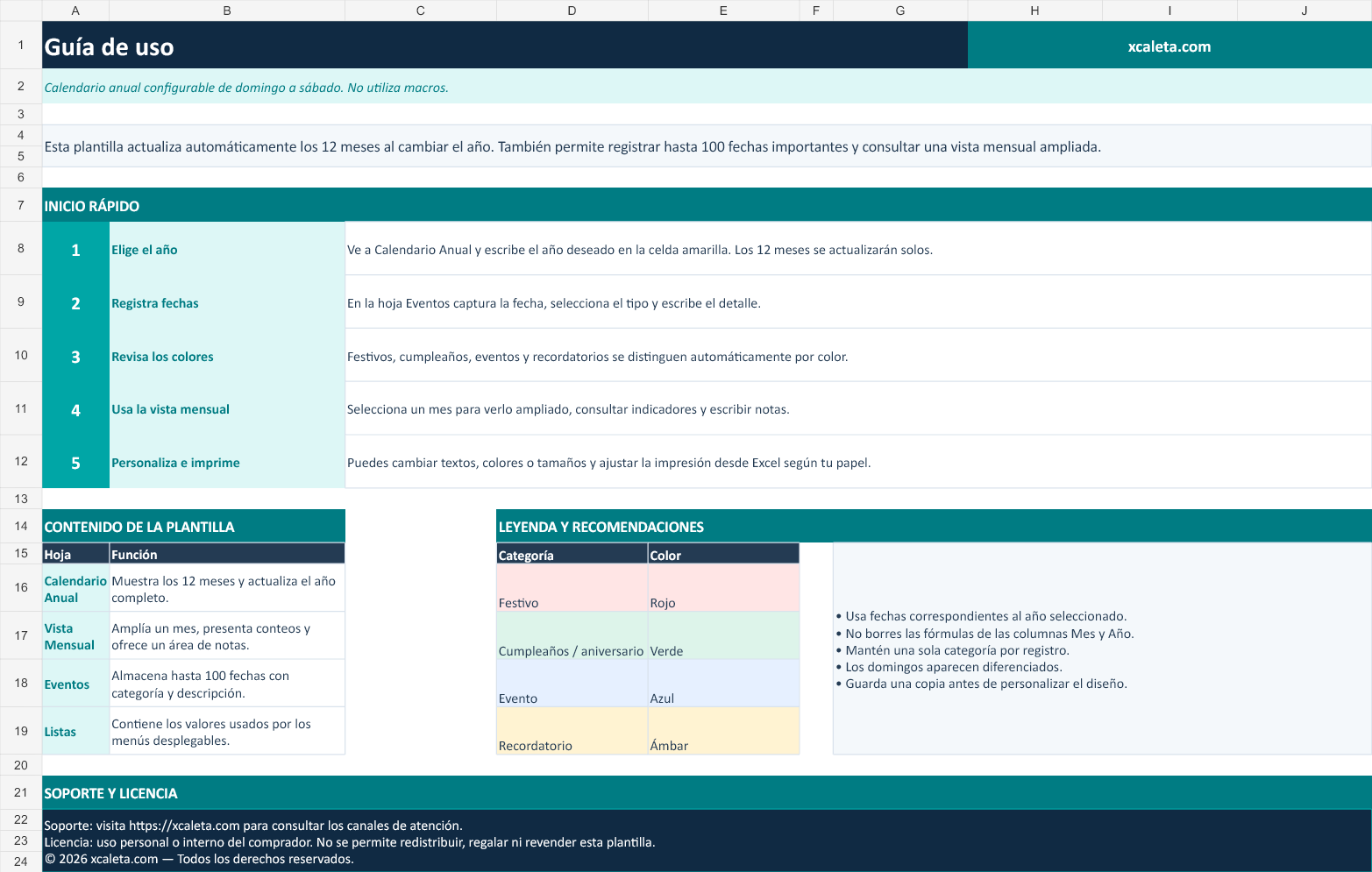Select 'Almacena hasta 100 fechas' cell
1372x872 pixels.
click(x=227, y=683)
